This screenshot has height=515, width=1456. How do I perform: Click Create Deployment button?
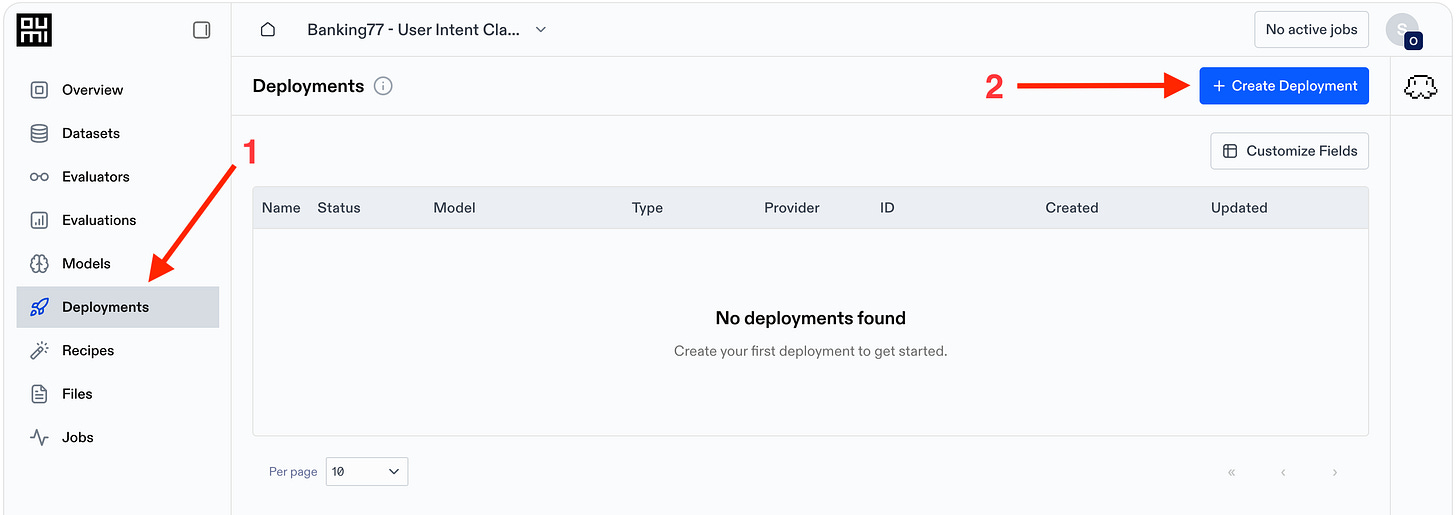(x=1284, y=86)
